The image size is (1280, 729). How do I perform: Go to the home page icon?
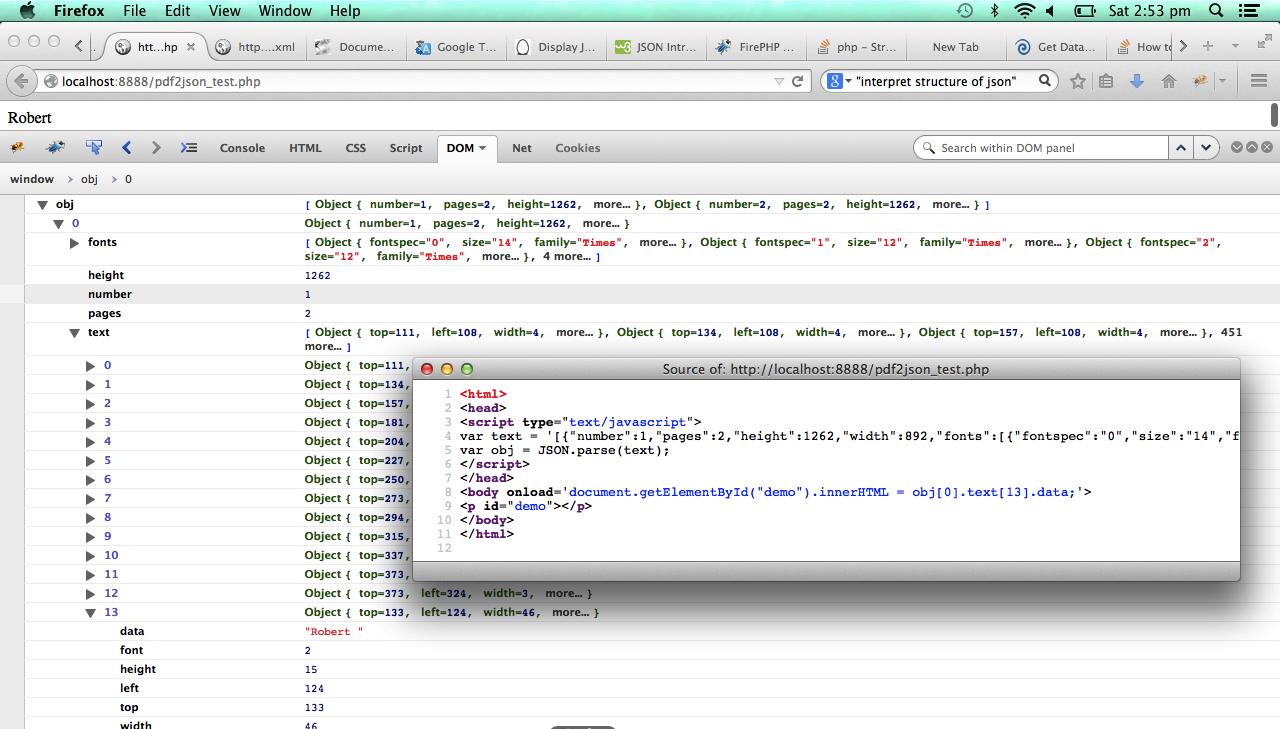[x=1168, y=81]
